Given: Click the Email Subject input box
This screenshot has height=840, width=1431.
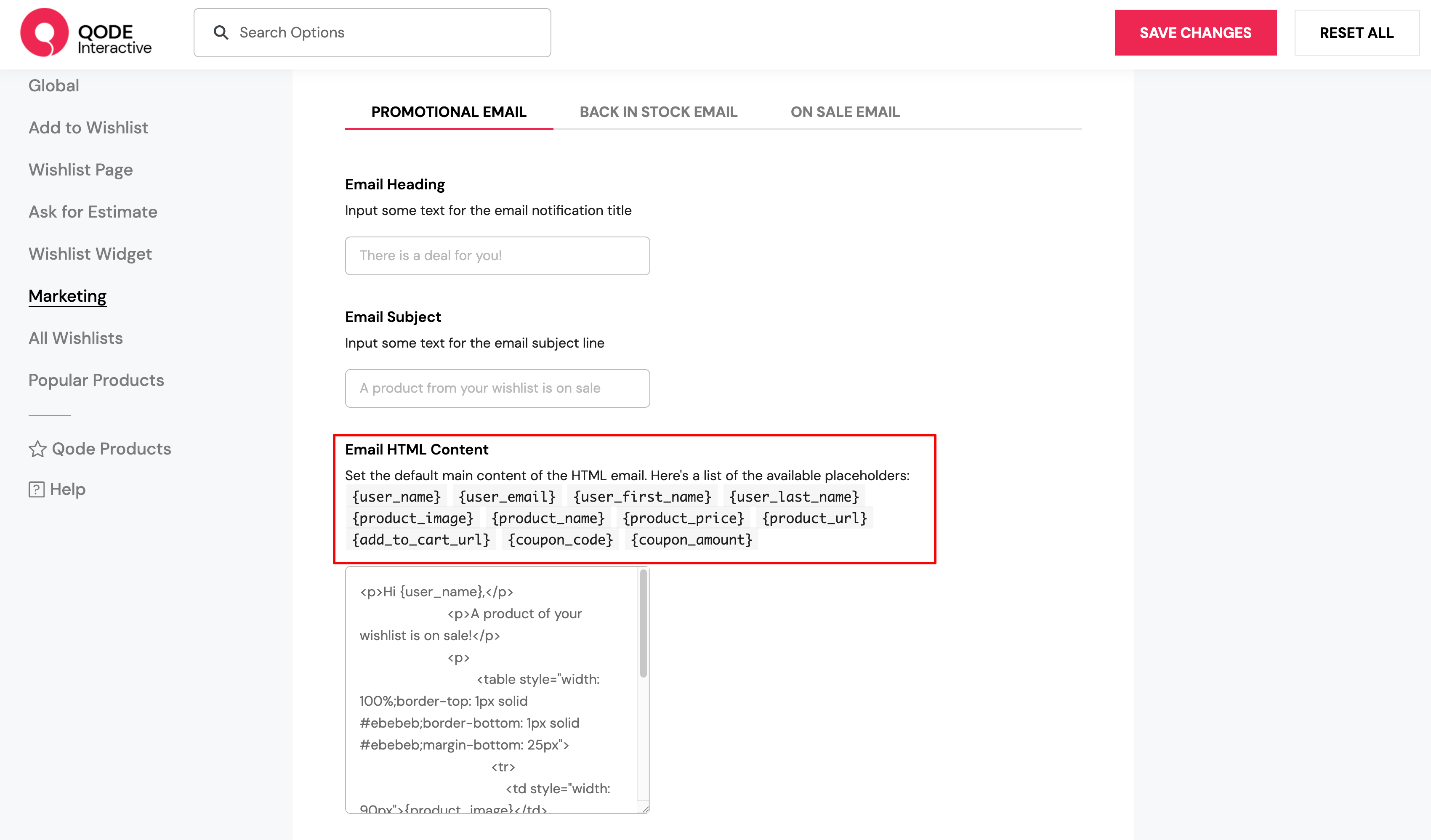Looking at the screenshot, I should coord(497,388).
